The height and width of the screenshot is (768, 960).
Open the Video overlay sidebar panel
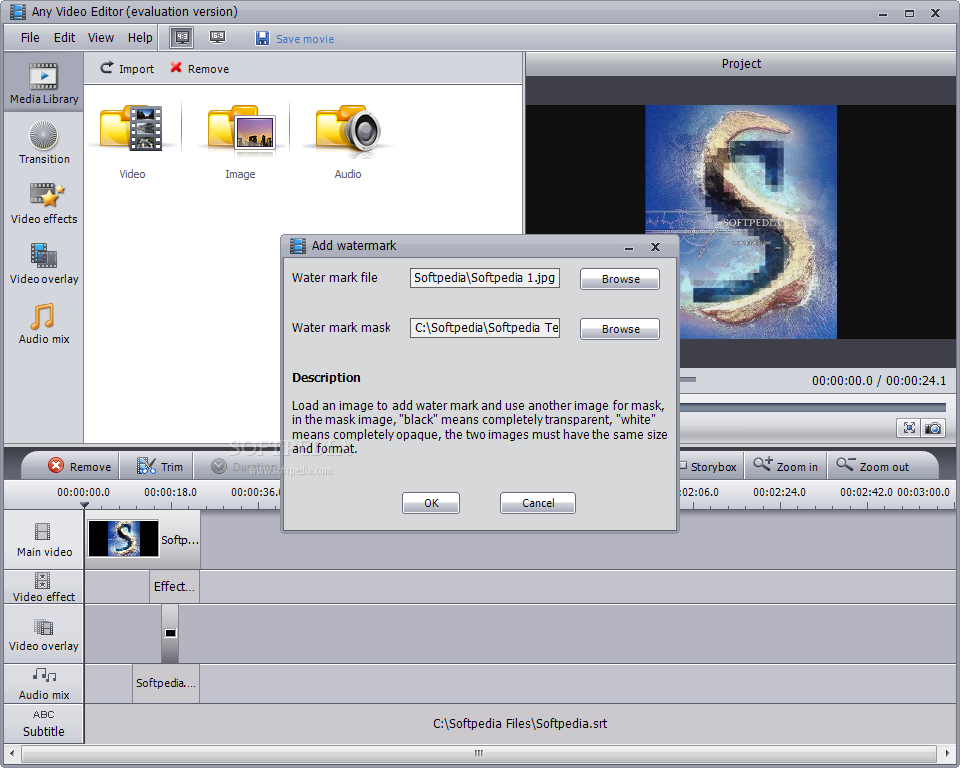(43, 264)
